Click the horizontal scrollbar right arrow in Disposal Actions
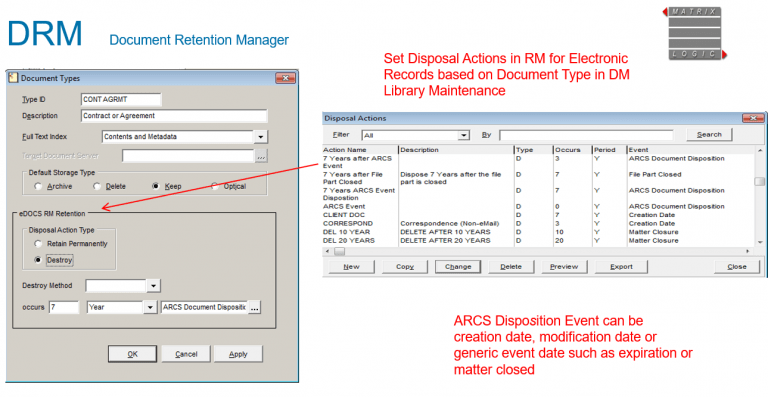 (x=747, y=251)
